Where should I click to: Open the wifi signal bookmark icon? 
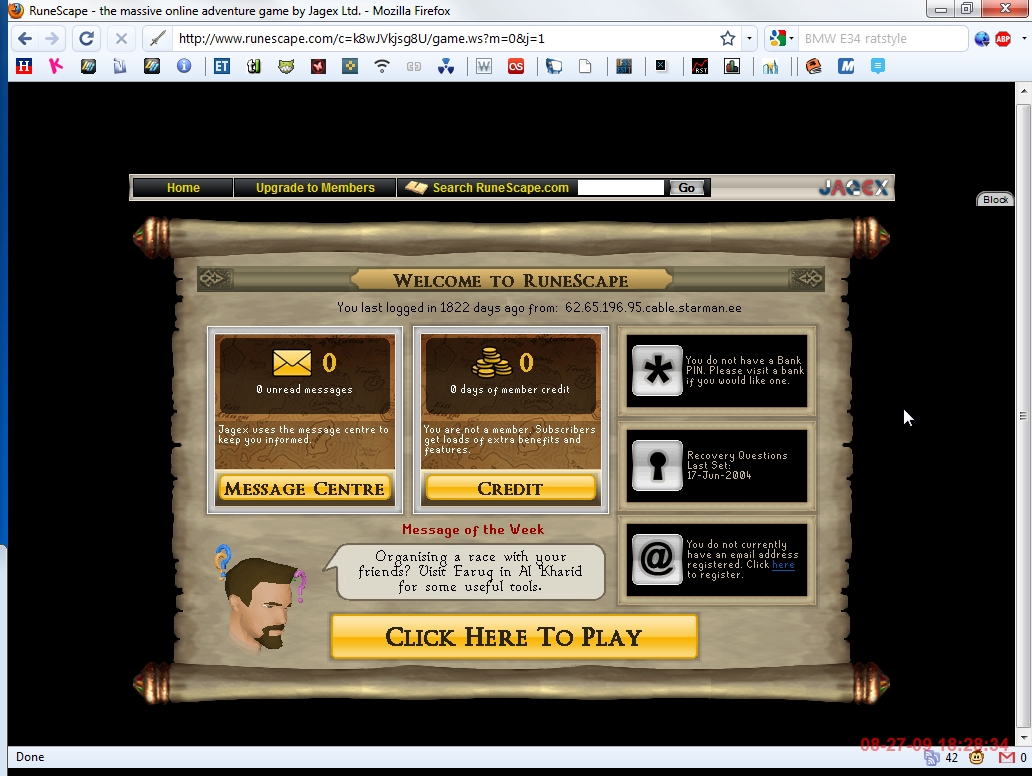(382, 66)
